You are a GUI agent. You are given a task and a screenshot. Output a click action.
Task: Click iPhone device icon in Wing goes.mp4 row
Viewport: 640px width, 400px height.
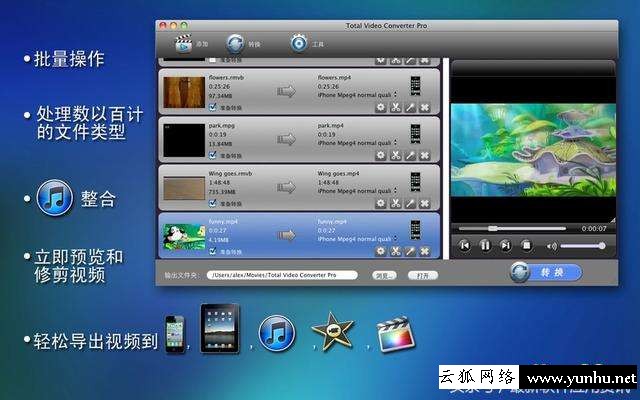(416, 182)
